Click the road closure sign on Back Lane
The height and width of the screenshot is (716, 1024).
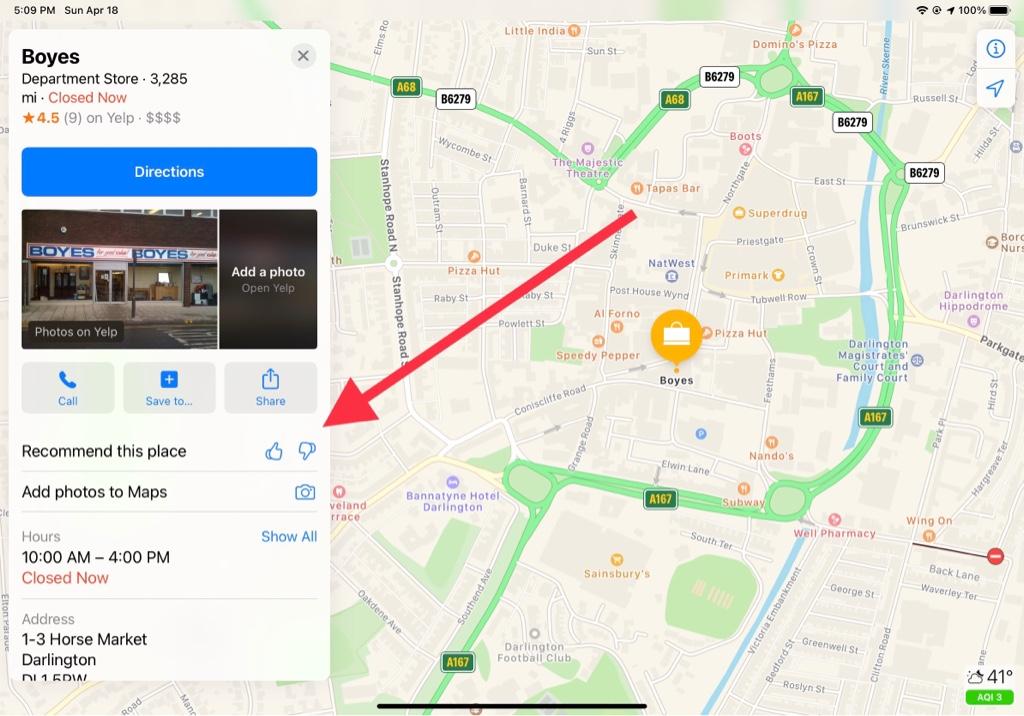[x=995, y=556]
